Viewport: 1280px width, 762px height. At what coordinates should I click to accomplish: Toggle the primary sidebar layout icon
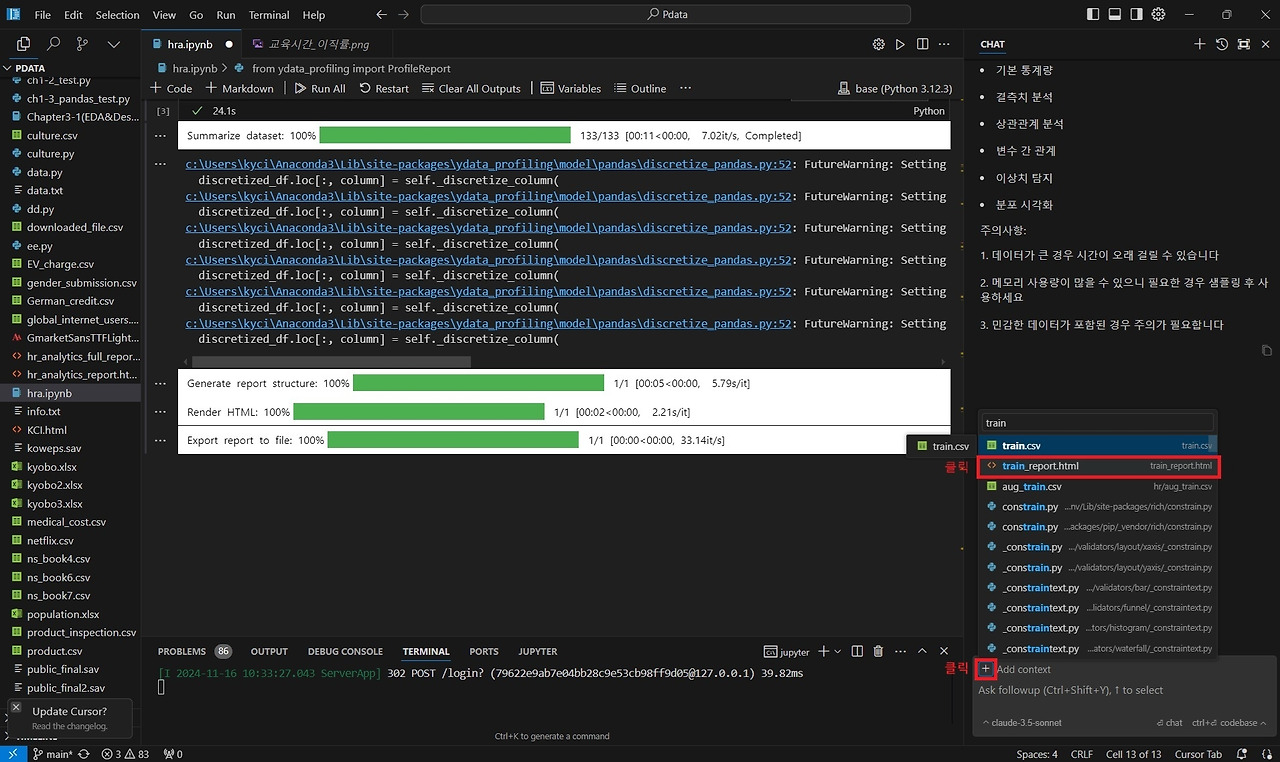coord(1091,15)
